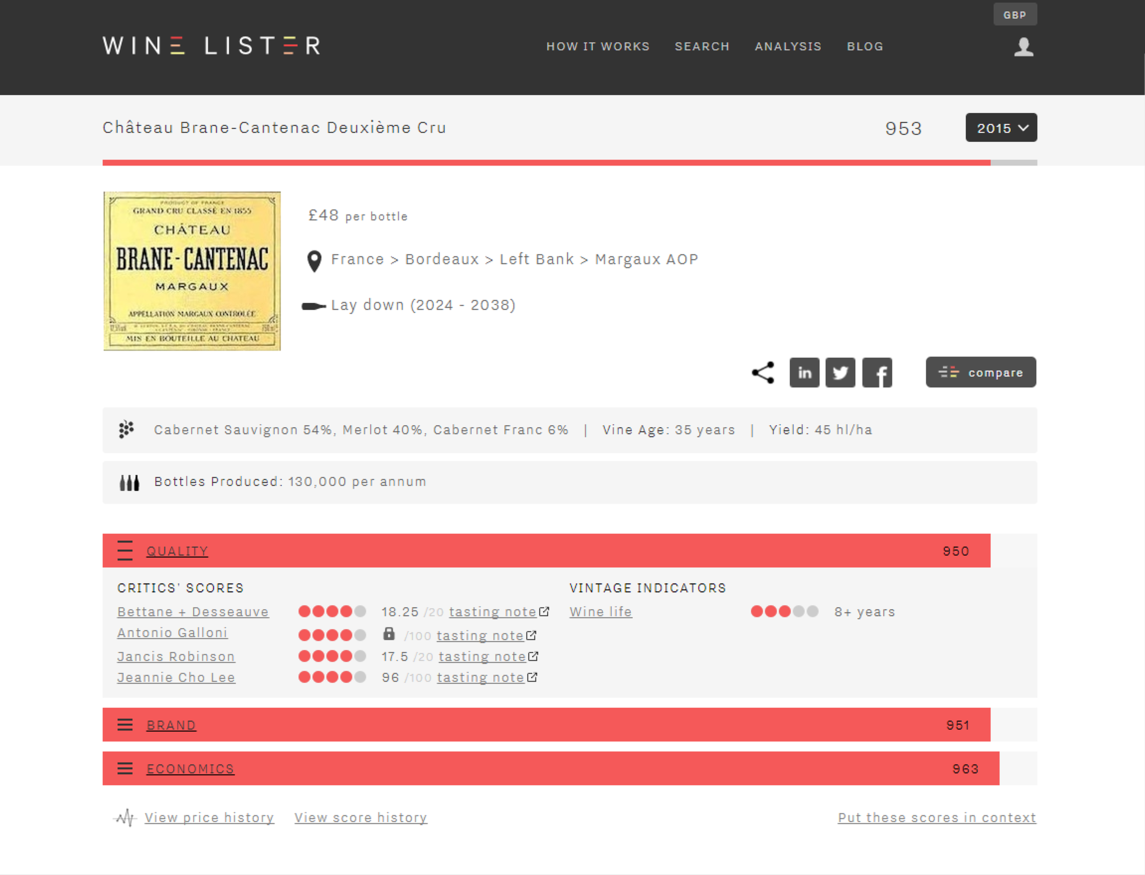Click the Economics score 963
The width and height of the screenshot is (1145, 875).
click(x=965, y=769)
